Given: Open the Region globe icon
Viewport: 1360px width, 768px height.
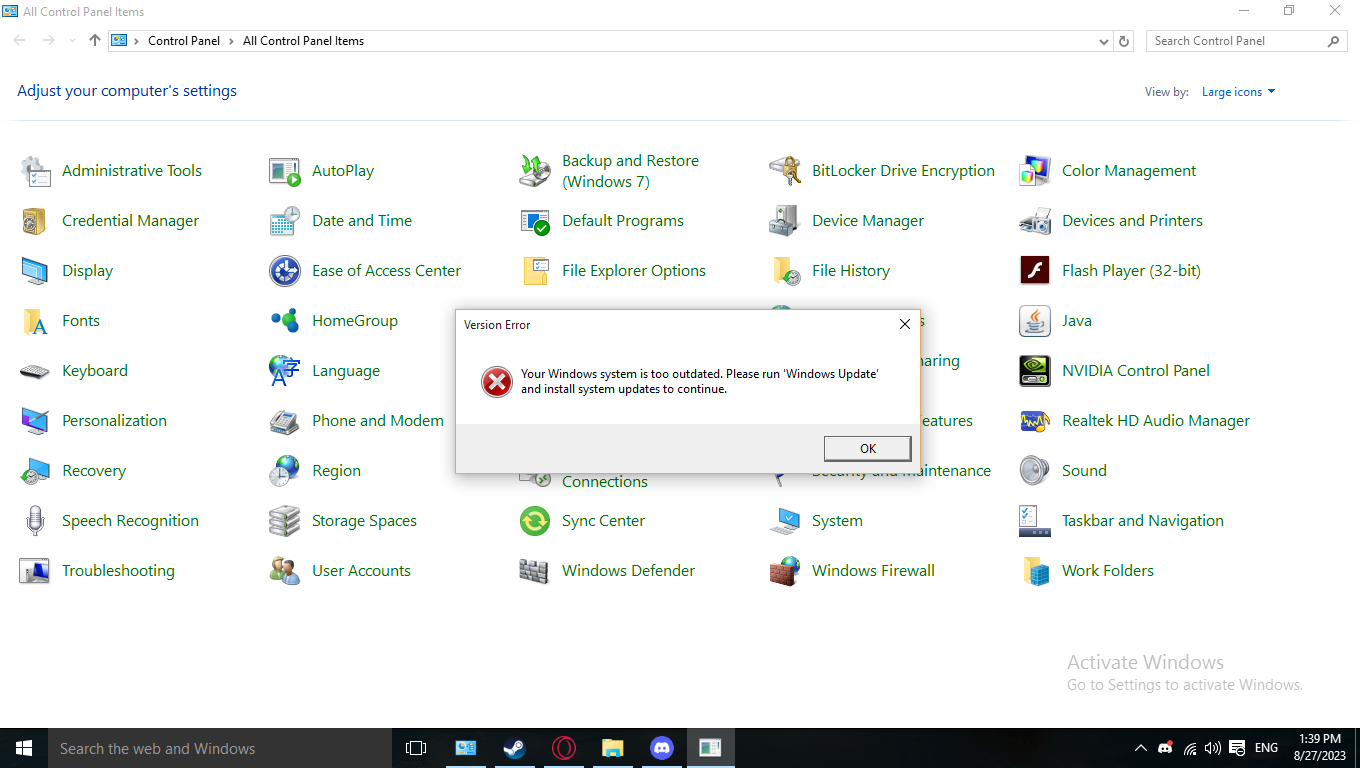Looking at the screenshot, I should tap(285, 471).
